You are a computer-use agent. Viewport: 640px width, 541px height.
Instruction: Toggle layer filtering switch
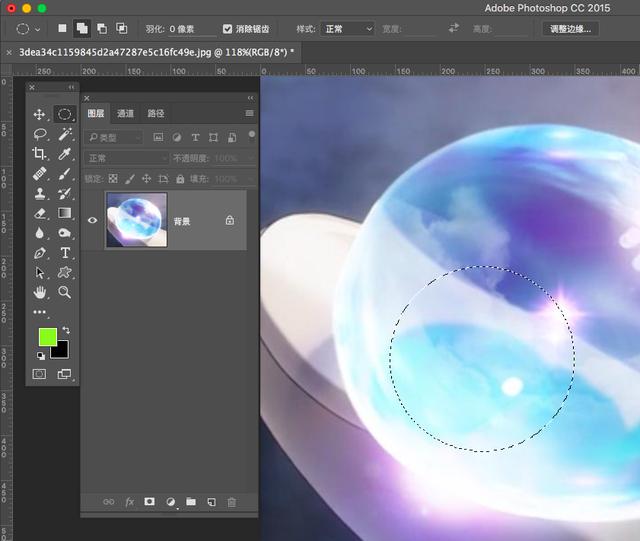click(252, 136)
